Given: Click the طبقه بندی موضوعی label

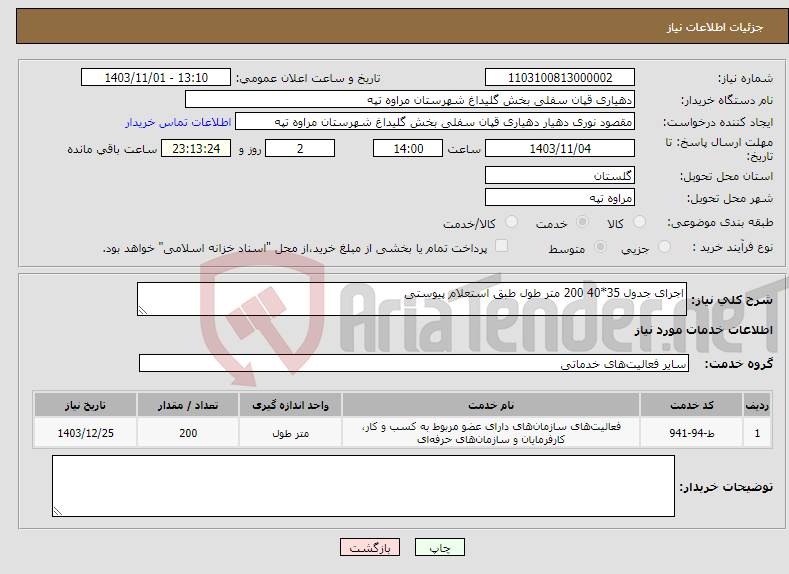Looking at the screenshot, I should tap(720, 222).
